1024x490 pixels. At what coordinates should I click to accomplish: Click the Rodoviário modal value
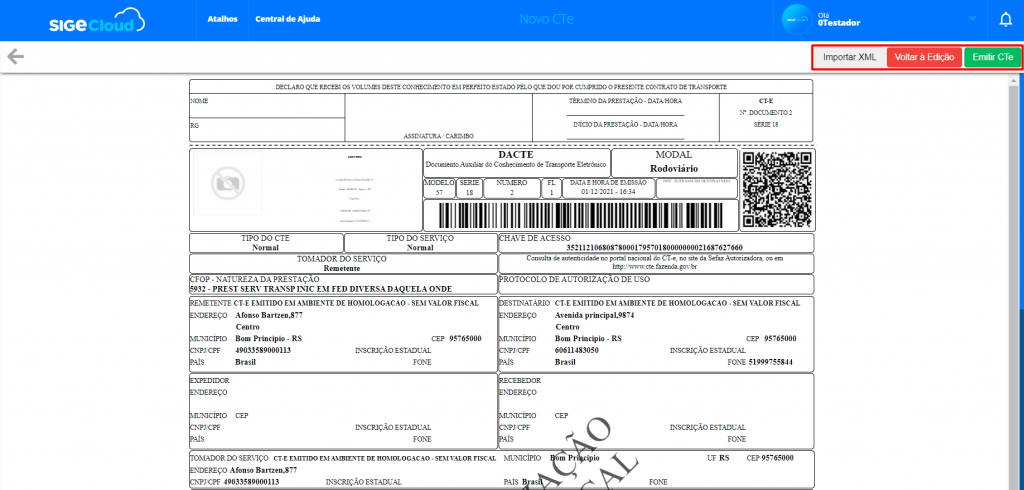(x=673, y=167)
